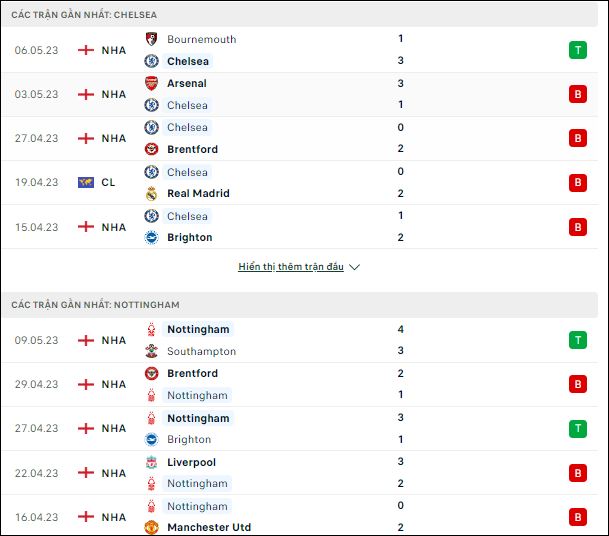
Task: Click the green T badge for Bournemouth match
Action: [578, 50]
